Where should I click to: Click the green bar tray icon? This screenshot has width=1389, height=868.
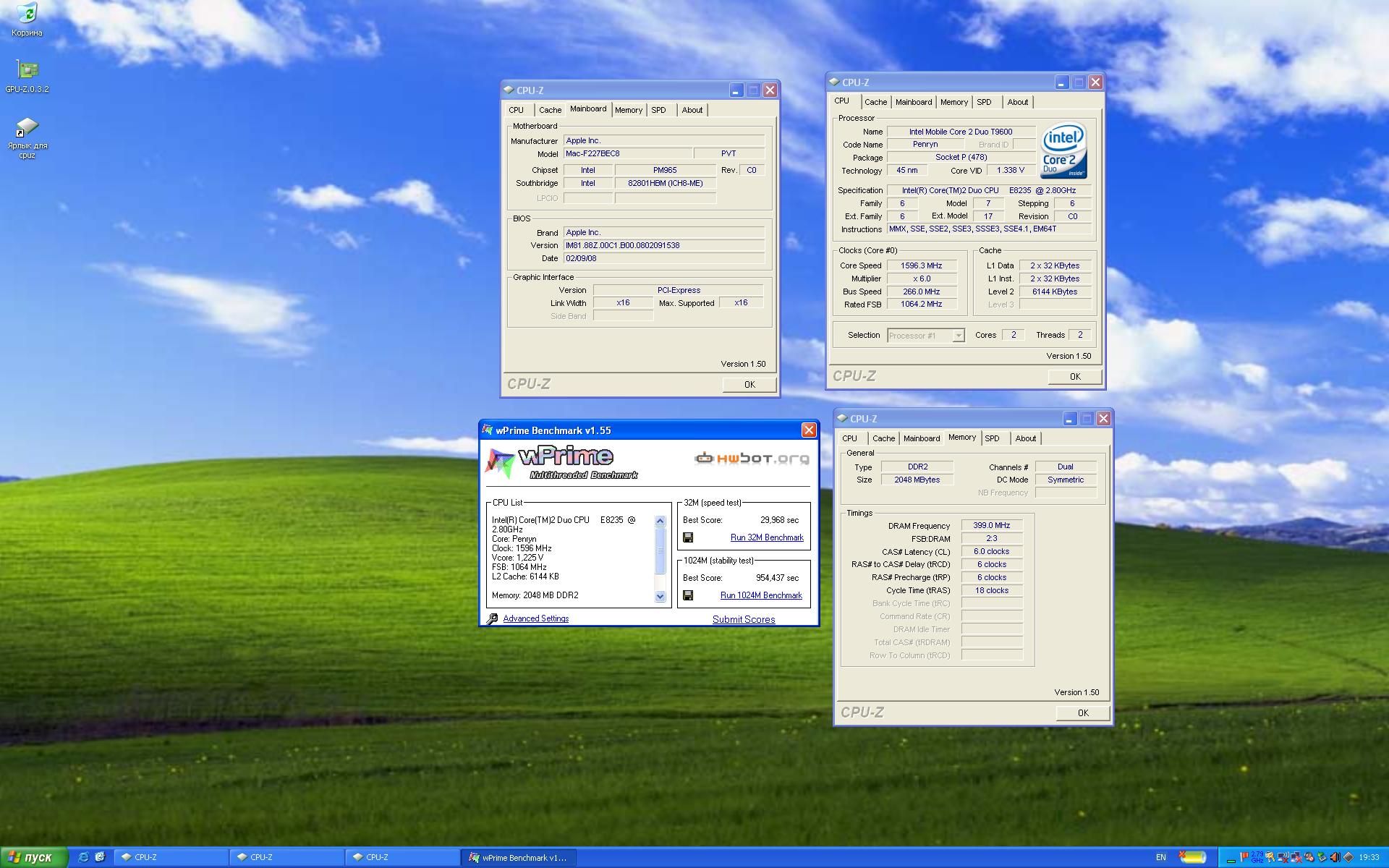coord(1231,861)
